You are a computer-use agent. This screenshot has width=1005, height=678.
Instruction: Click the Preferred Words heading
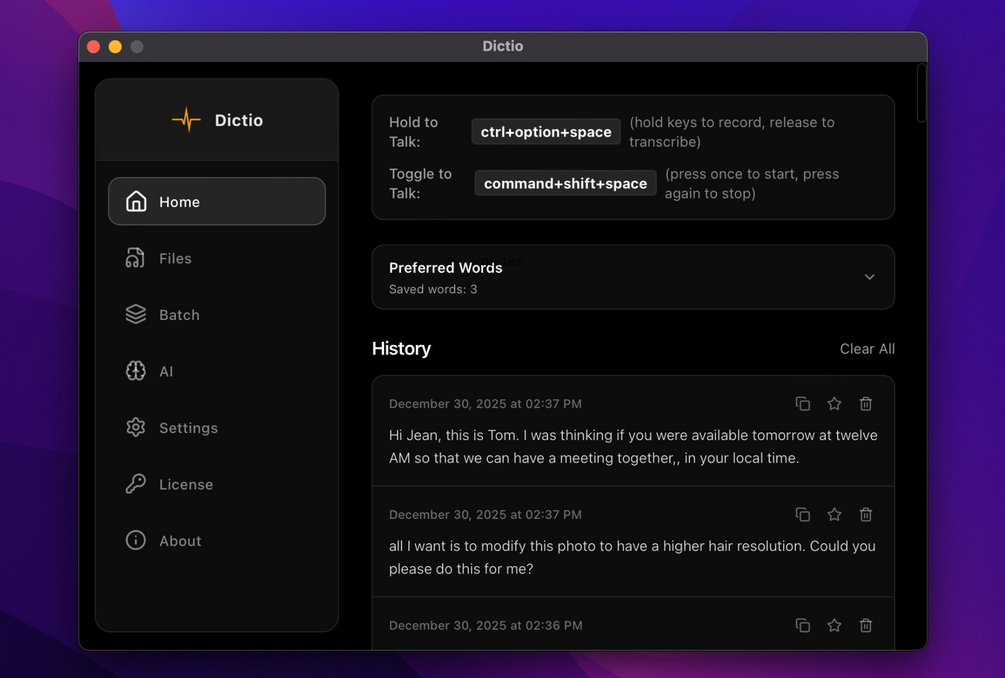pyautogui.click(x=445, y=268)
